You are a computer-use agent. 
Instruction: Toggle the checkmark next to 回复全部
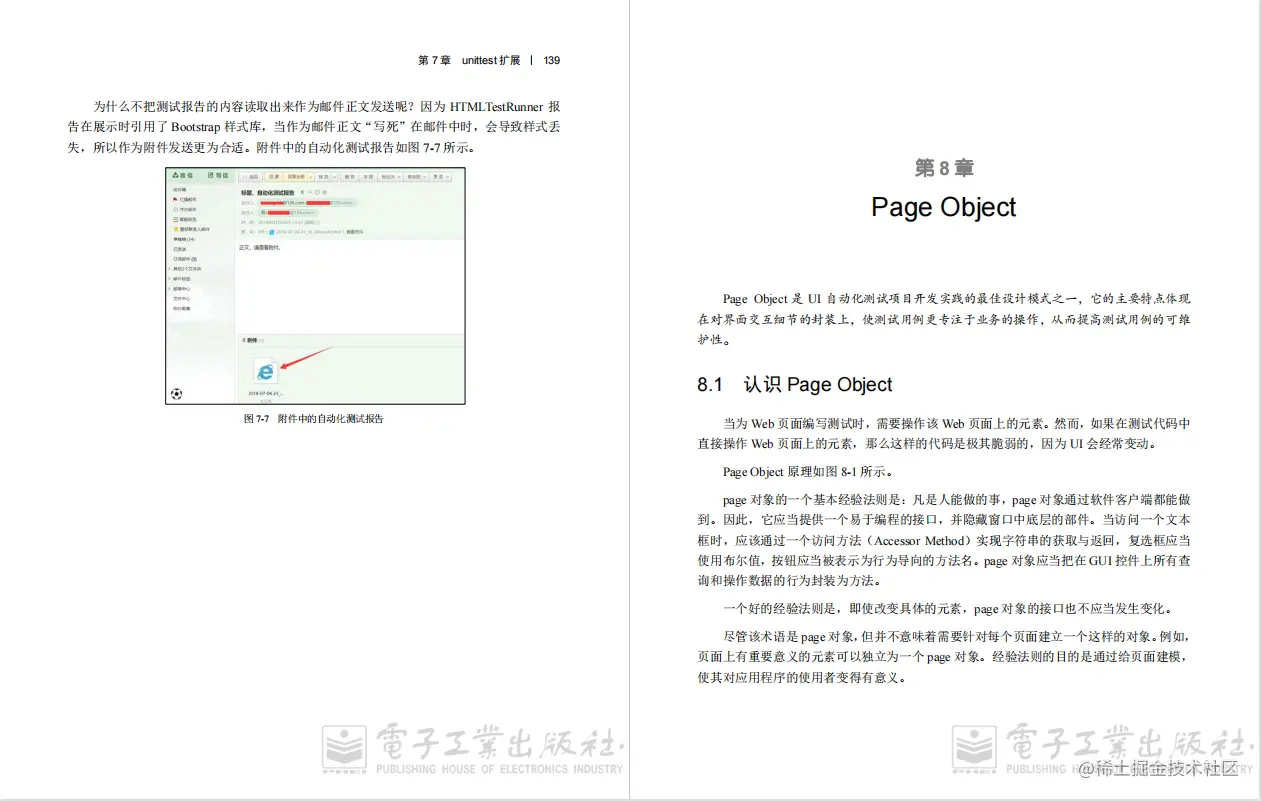[309, 176]
